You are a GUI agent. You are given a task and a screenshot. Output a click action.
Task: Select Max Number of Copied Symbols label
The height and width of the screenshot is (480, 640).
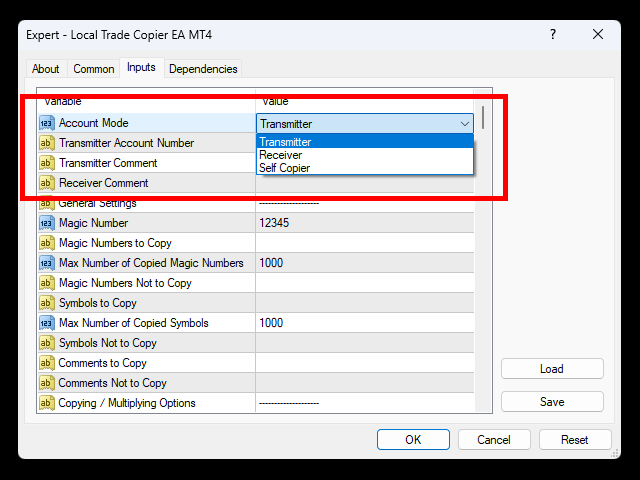click(134, 323)
